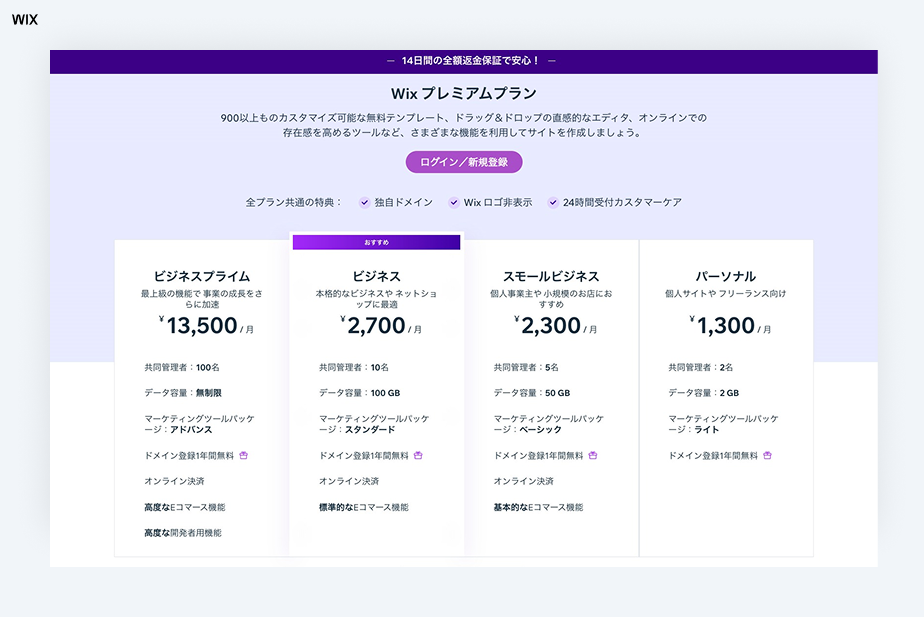Click the おすすめ badge on ビジネス plan
The image size is (924, 617).
[x=377, y=242]
